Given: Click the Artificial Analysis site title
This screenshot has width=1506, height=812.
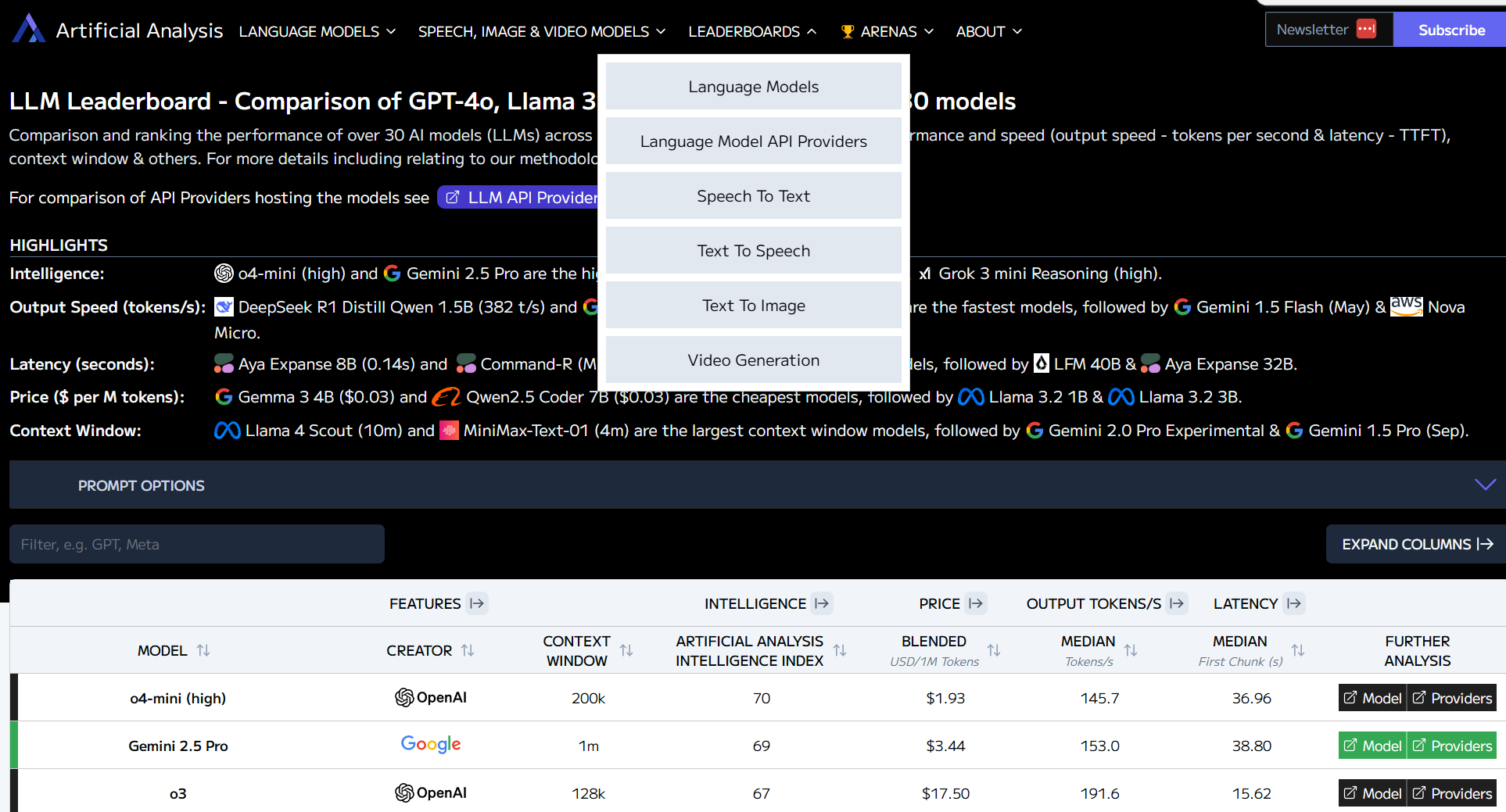Looking at the screenshot, I should coord(139,30).
